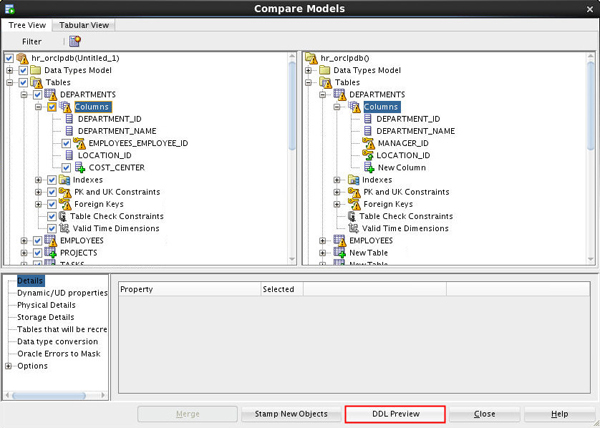Click the Filter label in toolbar
Image resolution: width=600 pixels, height=428 pixels.
[x=32, y=41]
